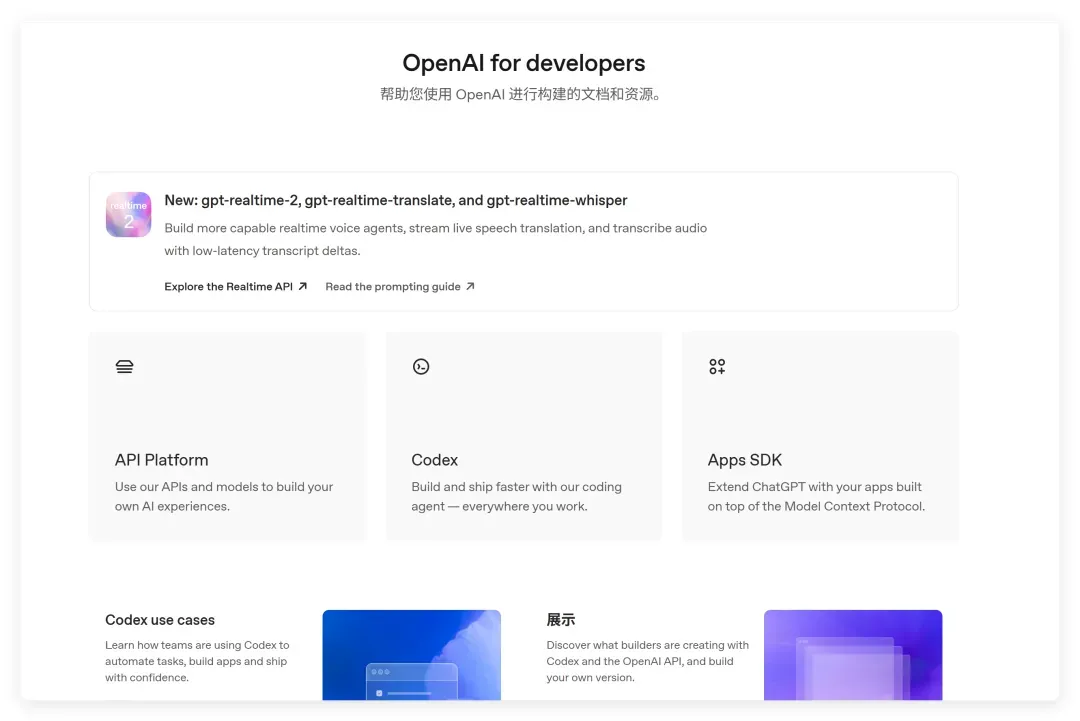Click the New: gpt-realtime-2 announcement headline
The height and width of the screenshot is (721, 1080).
coord(395,200)
